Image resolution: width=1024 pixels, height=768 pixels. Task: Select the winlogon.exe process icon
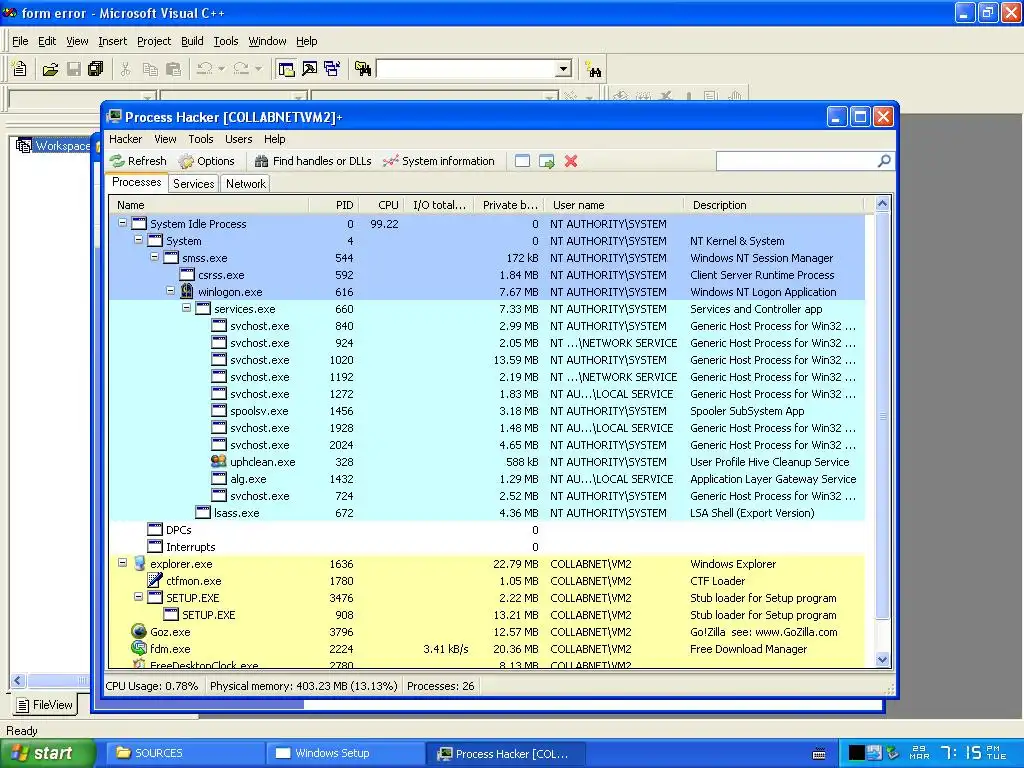(187, 291)
